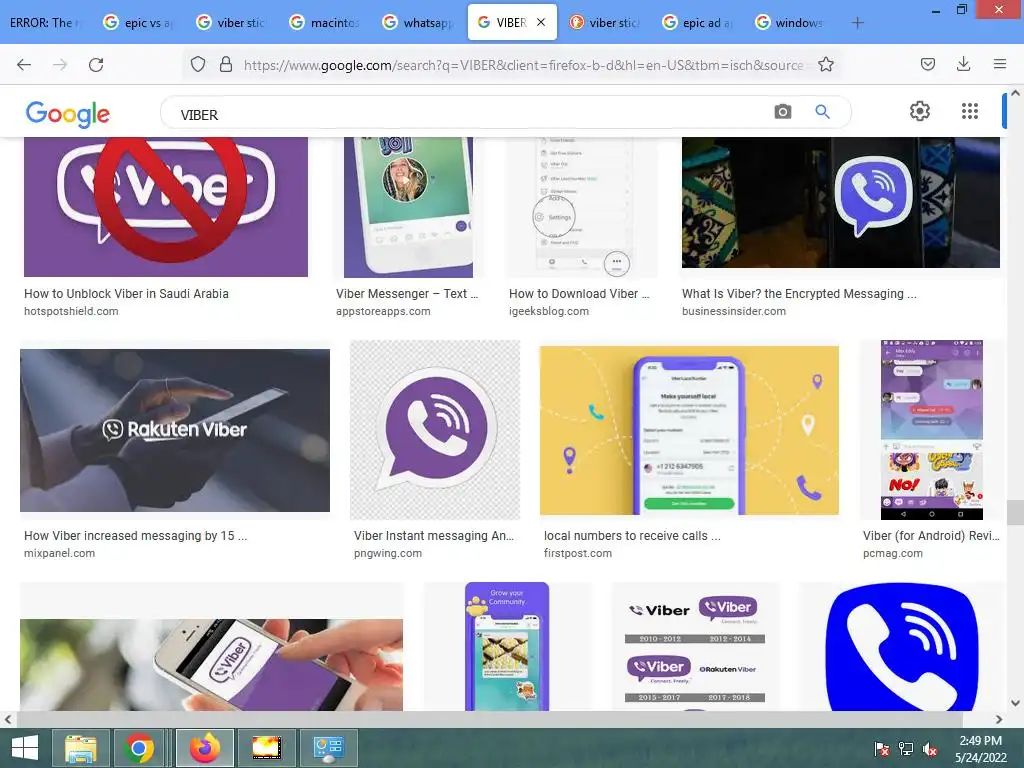Open Viber Messenger phone thumbnail
1024x768 pixels.
(408, 207)
